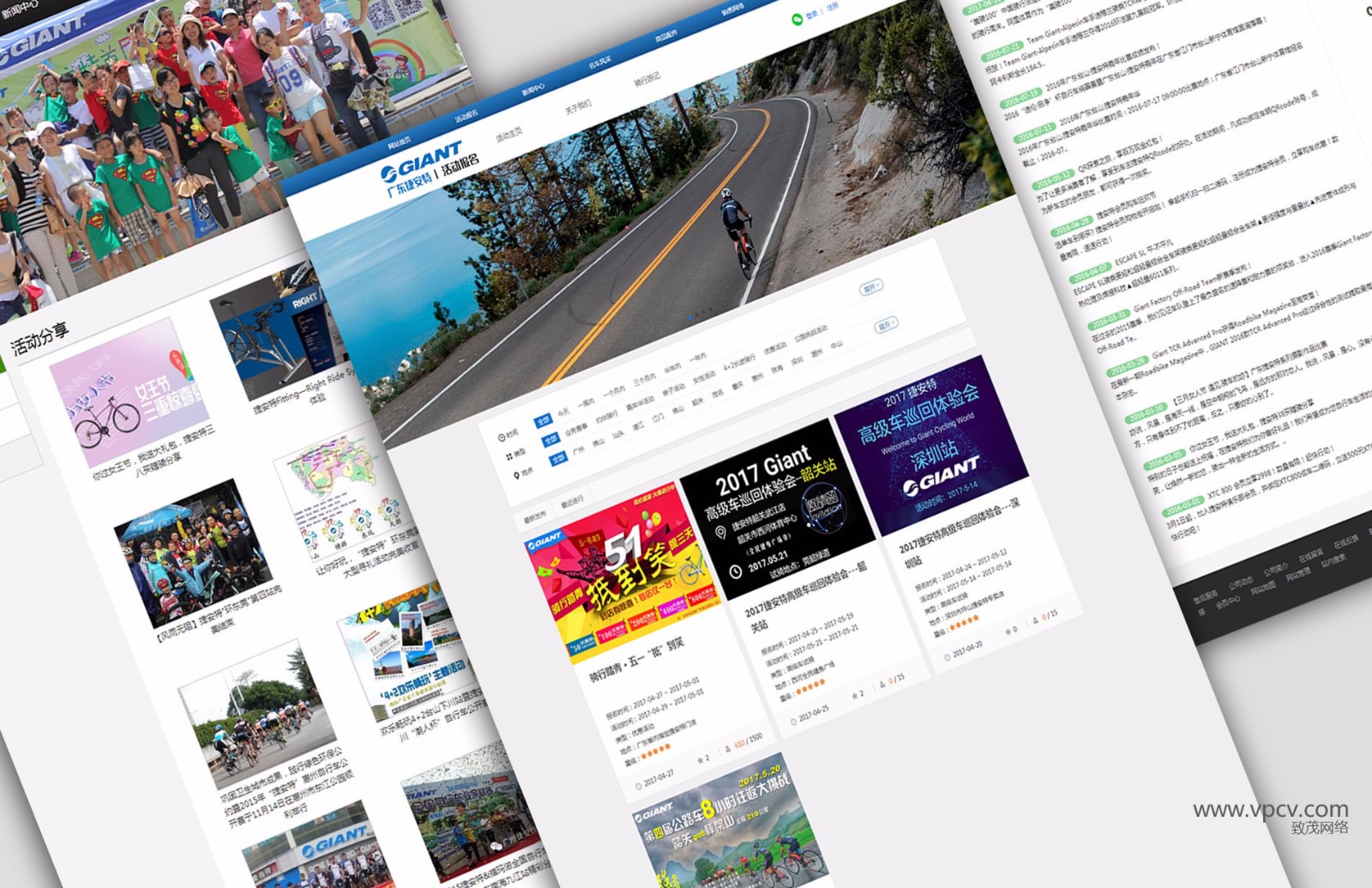This screenshot has height=888, width=1372.
Task: Click the clock icon beside 时间 filter
Action: point(502,438)
